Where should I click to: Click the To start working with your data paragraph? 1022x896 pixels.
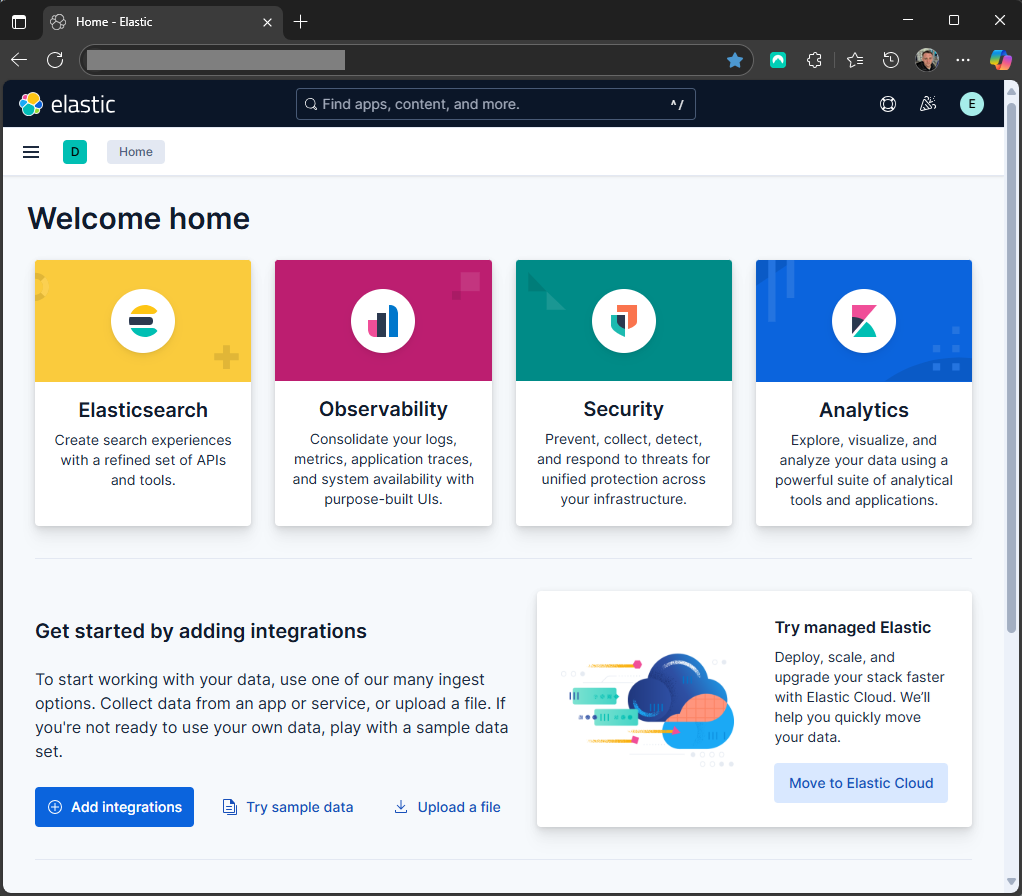click(272, 715)
